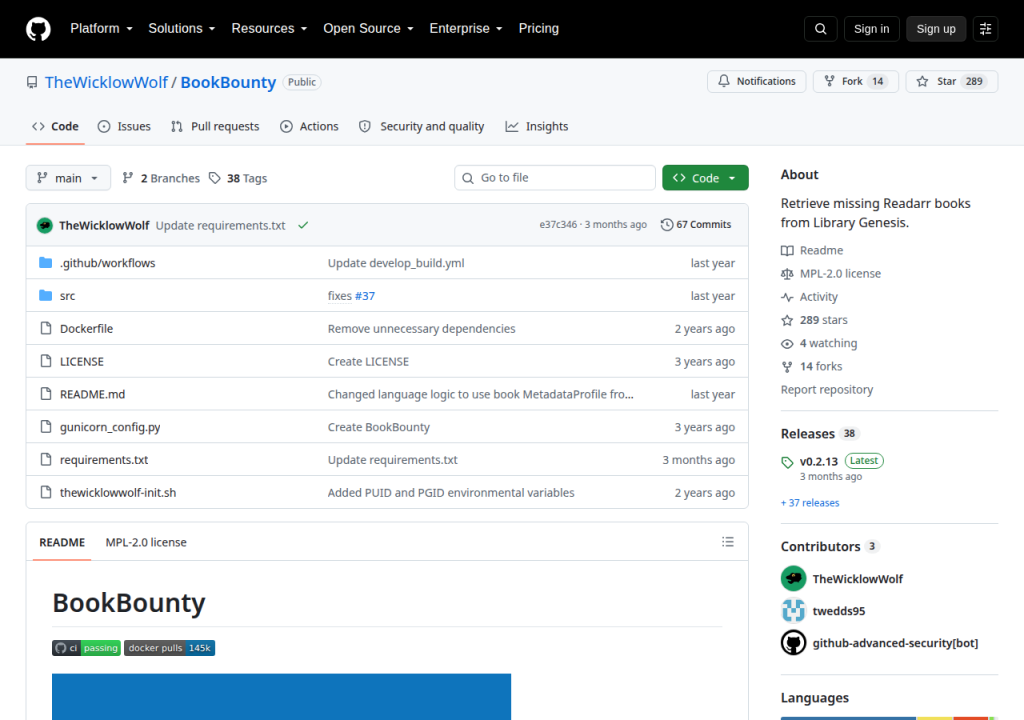Image resolution: width=1024 pixels, height=720 pixels.
Task: Click the gunicorn_config.py file icon
Action: pyautogui.click(x=46, y=427)
